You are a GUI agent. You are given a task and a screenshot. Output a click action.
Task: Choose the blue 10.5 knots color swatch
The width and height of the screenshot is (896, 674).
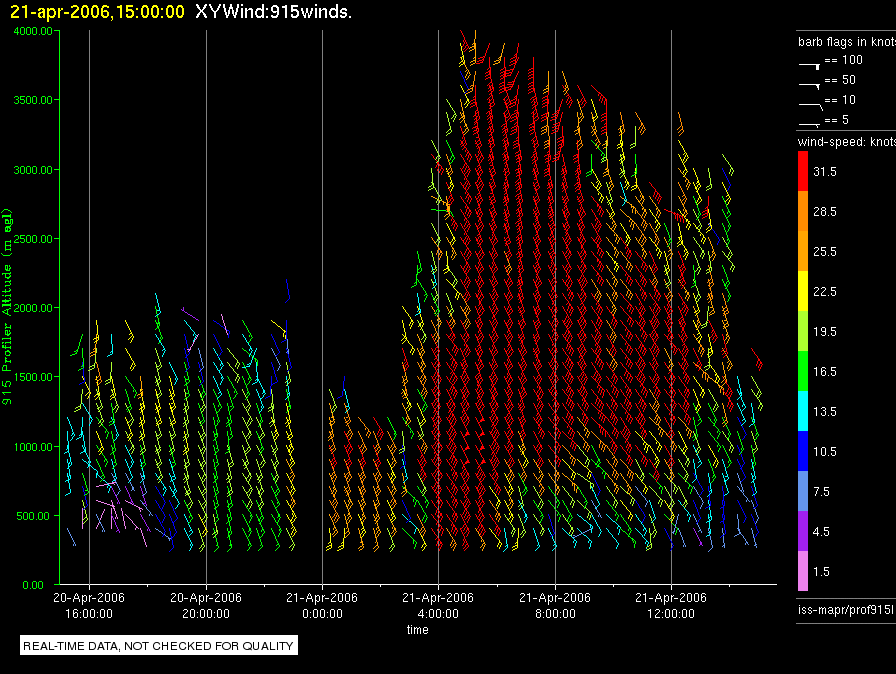[x=803, y=451]
